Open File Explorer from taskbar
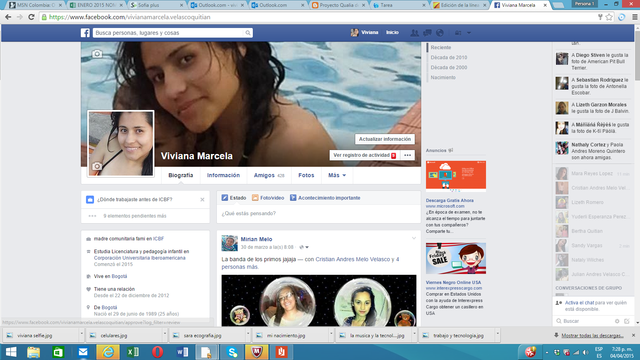640x360 pixels. point(33,352)
